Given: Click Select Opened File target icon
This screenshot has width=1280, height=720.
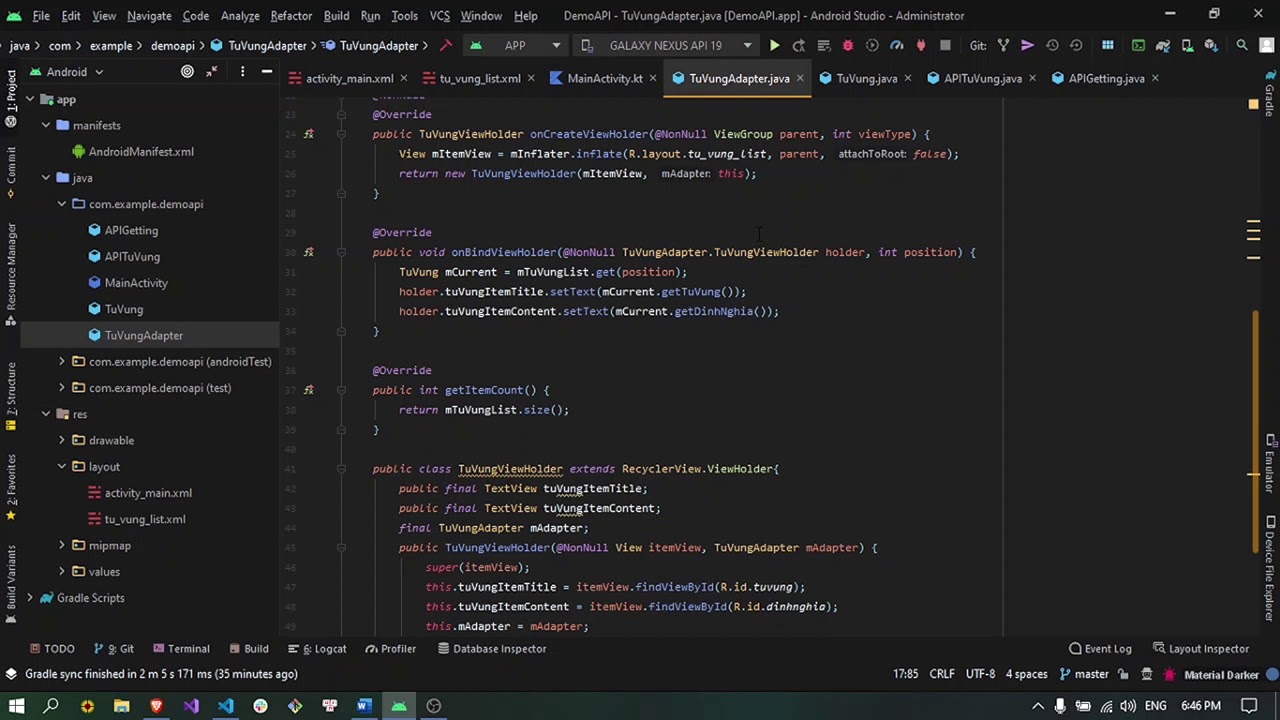Looking at the screenshot, I should 187,72.
